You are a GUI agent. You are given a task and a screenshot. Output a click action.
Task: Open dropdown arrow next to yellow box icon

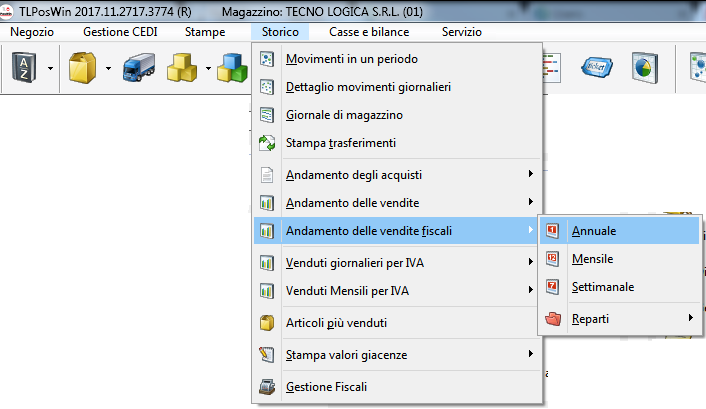(x=107, y=69)
